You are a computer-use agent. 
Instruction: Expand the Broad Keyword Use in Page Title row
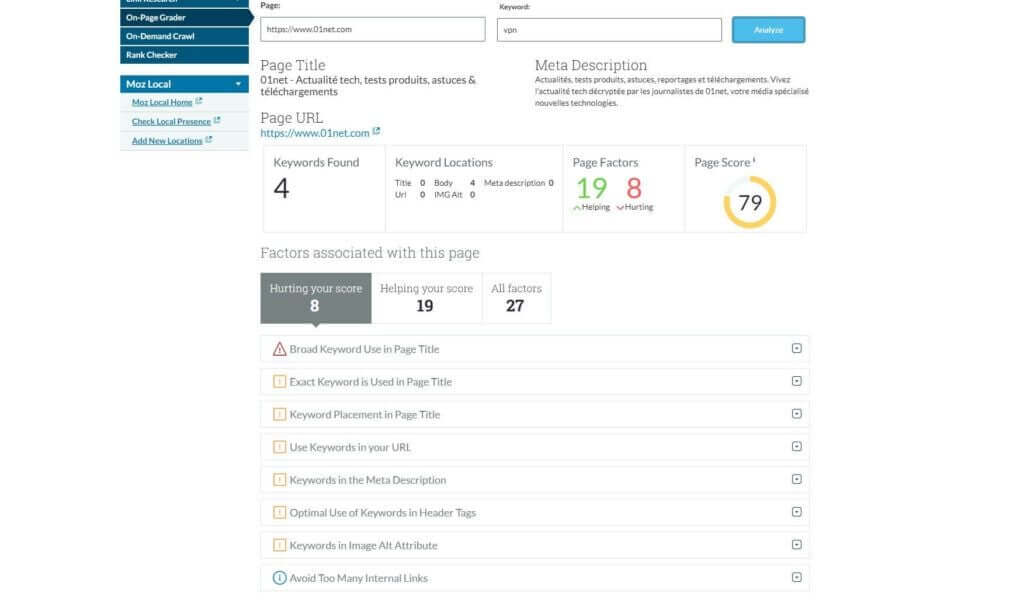[796, 348]
